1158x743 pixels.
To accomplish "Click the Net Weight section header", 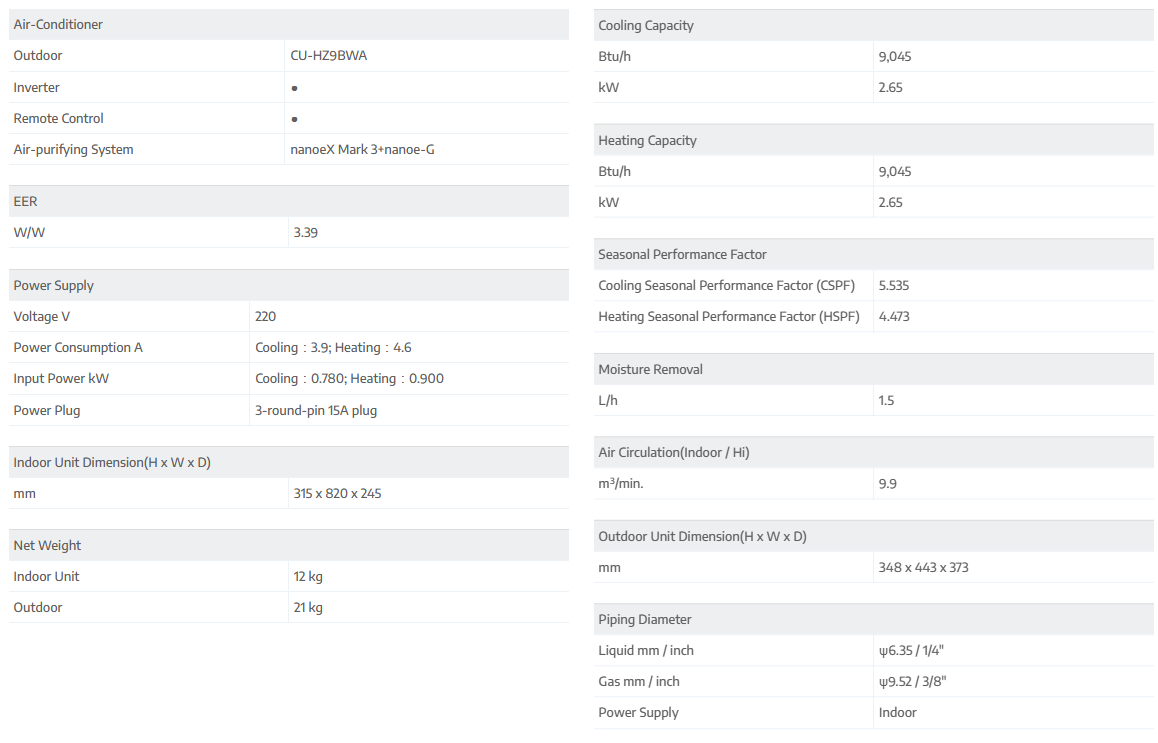I will 47,545.
